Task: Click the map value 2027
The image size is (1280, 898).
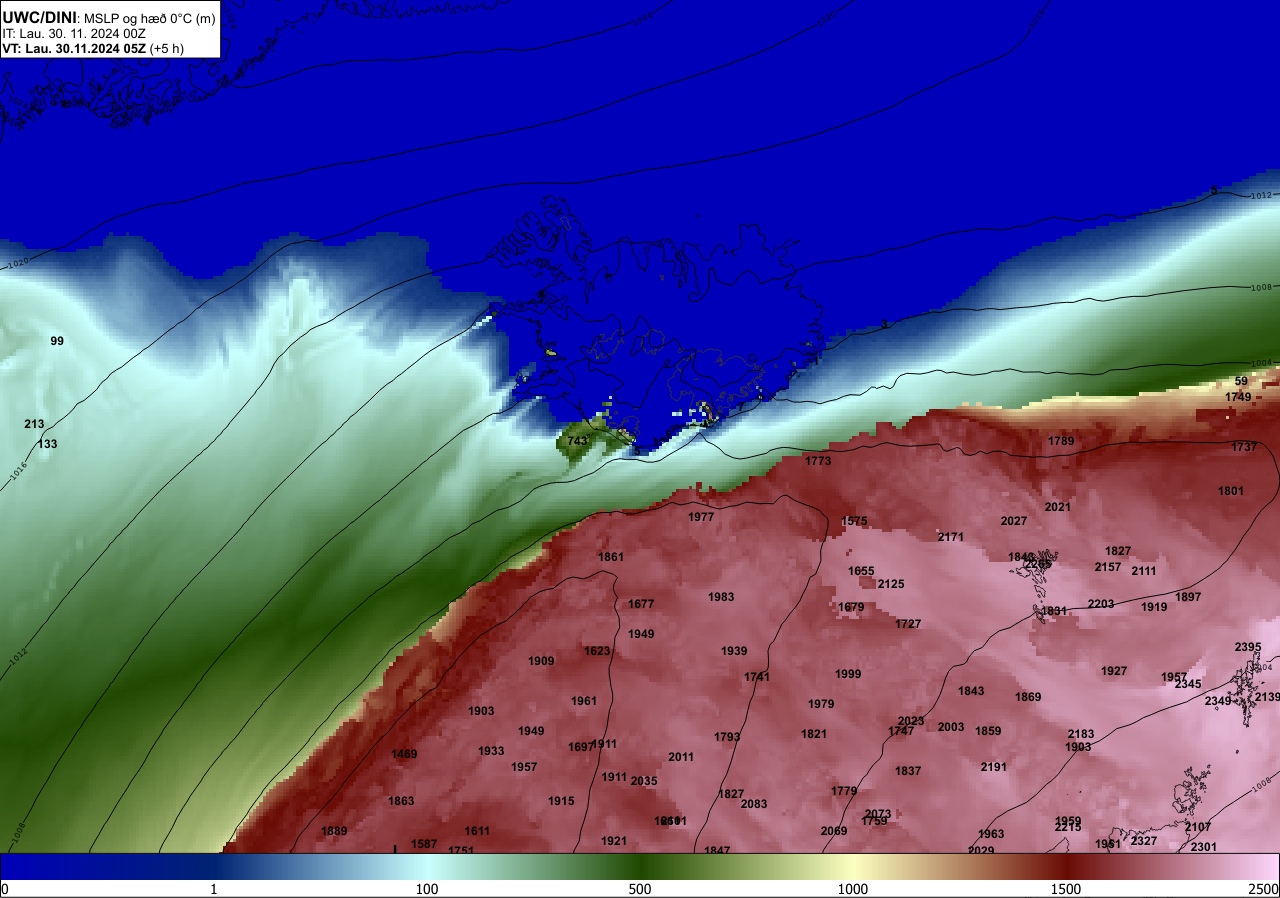Action: 1014,521
